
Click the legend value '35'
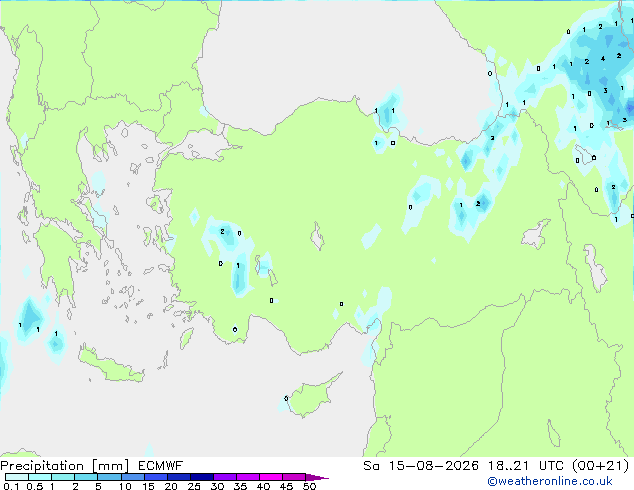pos(240,486)
